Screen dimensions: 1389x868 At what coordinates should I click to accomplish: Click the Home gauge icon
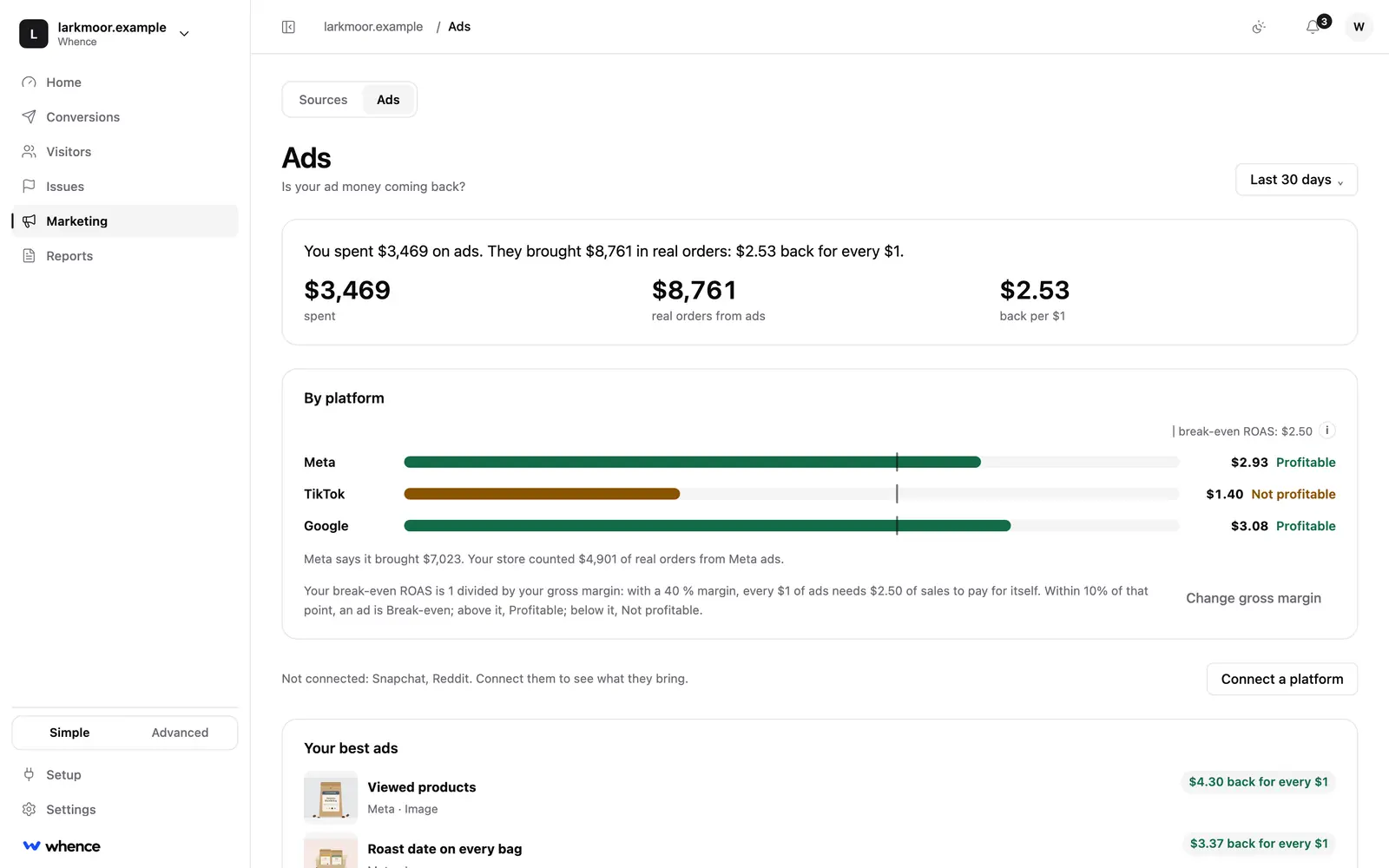coord(29,82)
